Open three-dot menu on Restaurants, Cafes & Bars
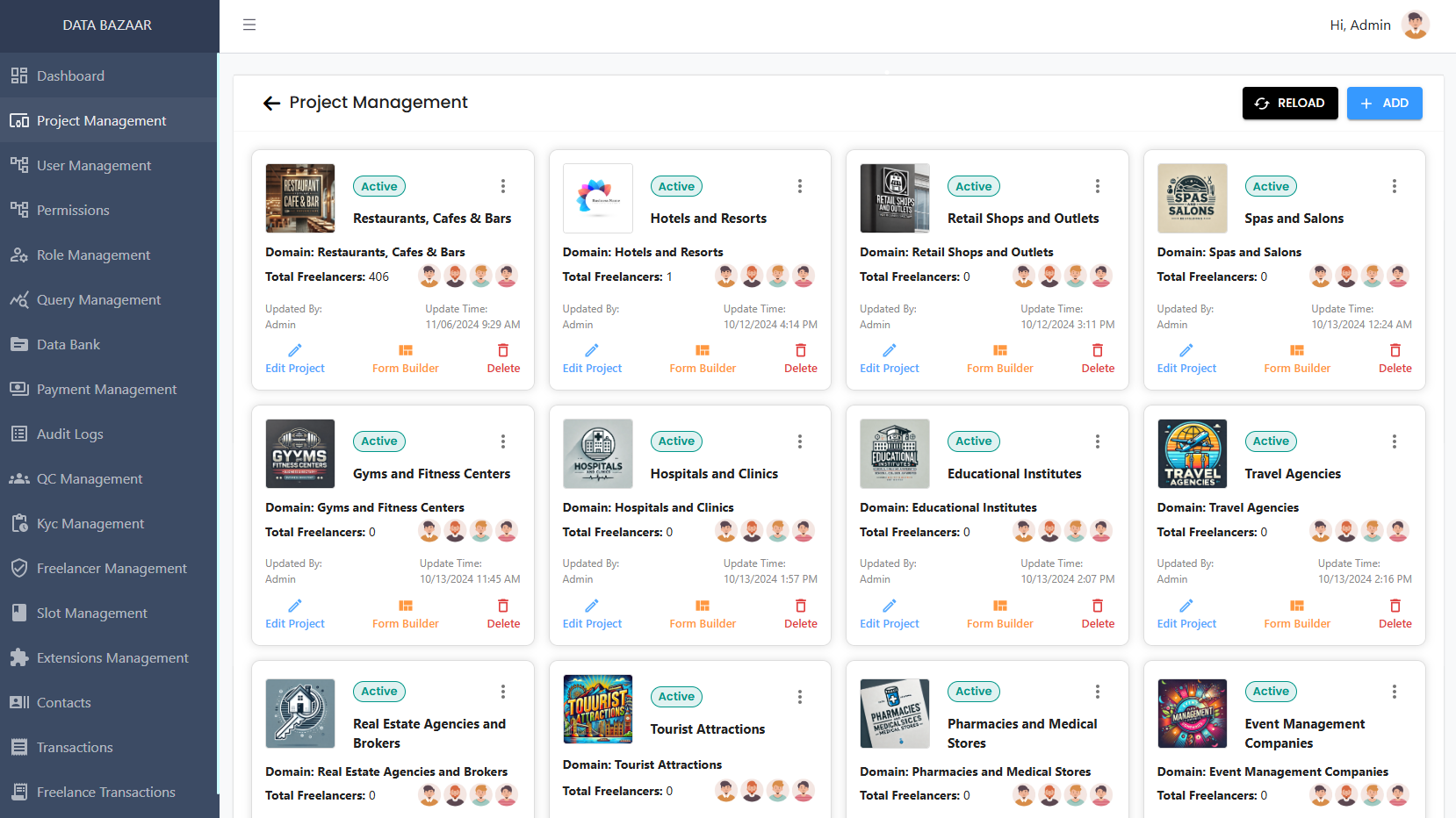Image resolution: width=1456 pixels, height=818 pixels. coord(503,186)
